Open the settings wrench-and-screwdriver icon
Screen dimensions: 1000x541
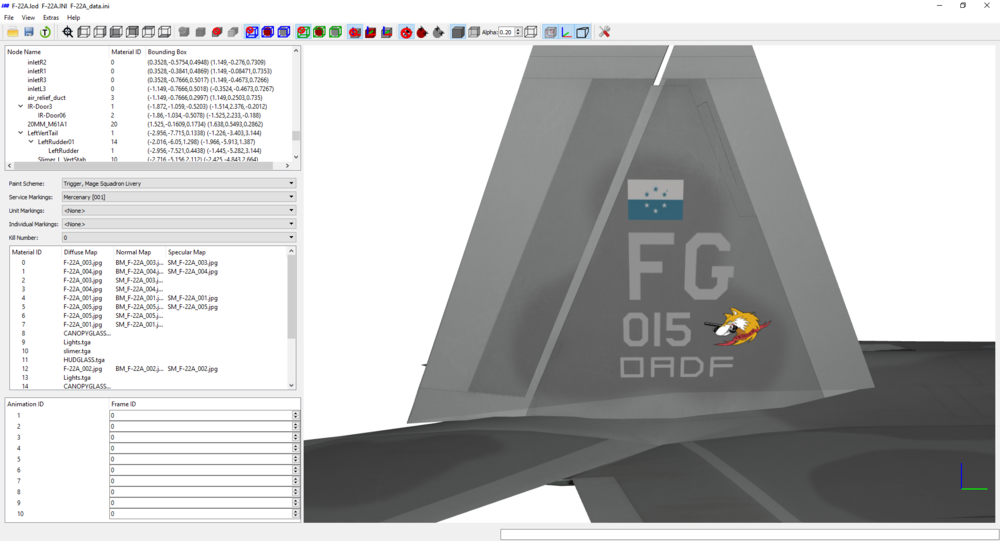click(605, 32)
